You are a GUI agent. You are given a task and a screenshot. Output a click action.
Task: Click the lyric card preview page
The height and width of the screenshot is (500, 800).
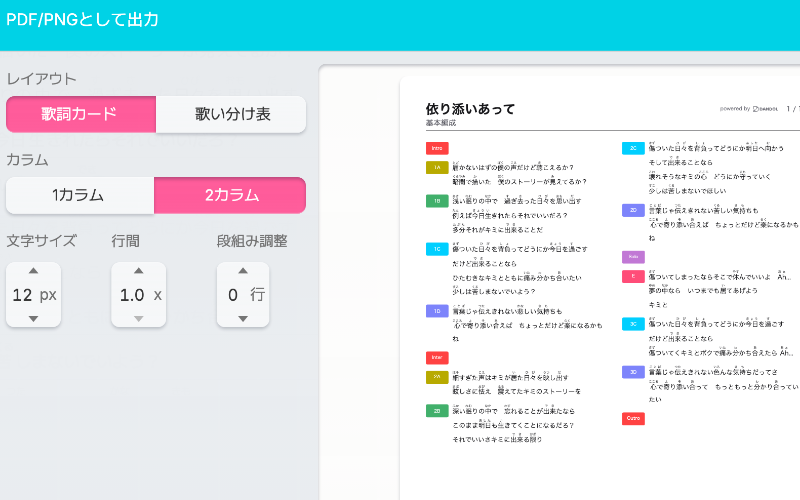[x=600, y=288]
